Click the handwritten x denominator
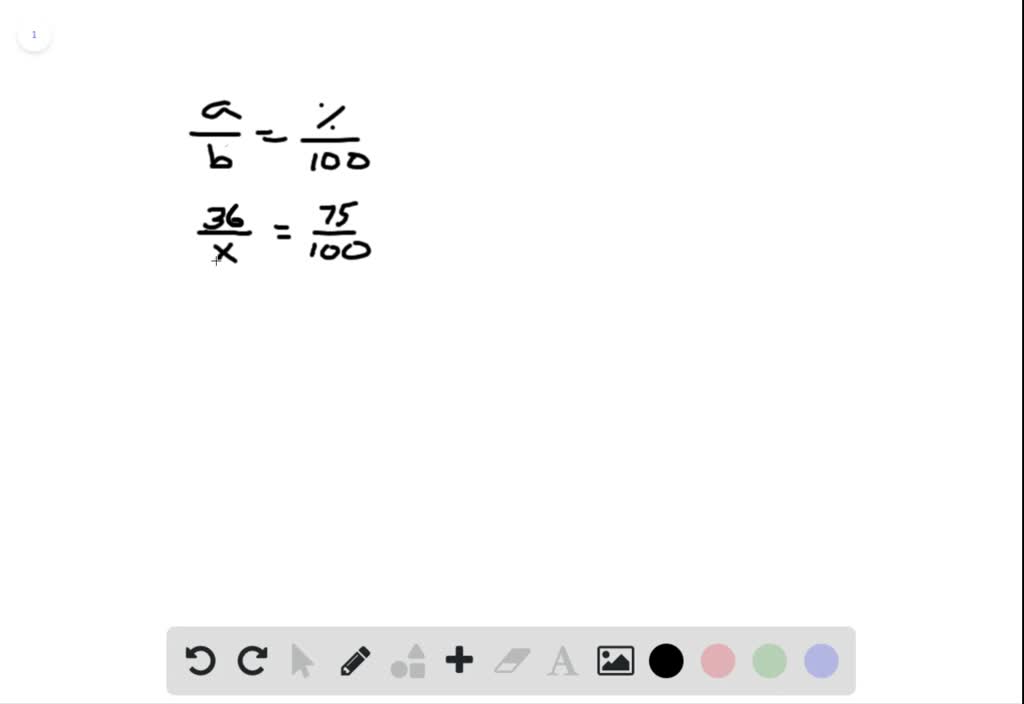Screen dimensions: 1024x704 (x=225, y=252)
